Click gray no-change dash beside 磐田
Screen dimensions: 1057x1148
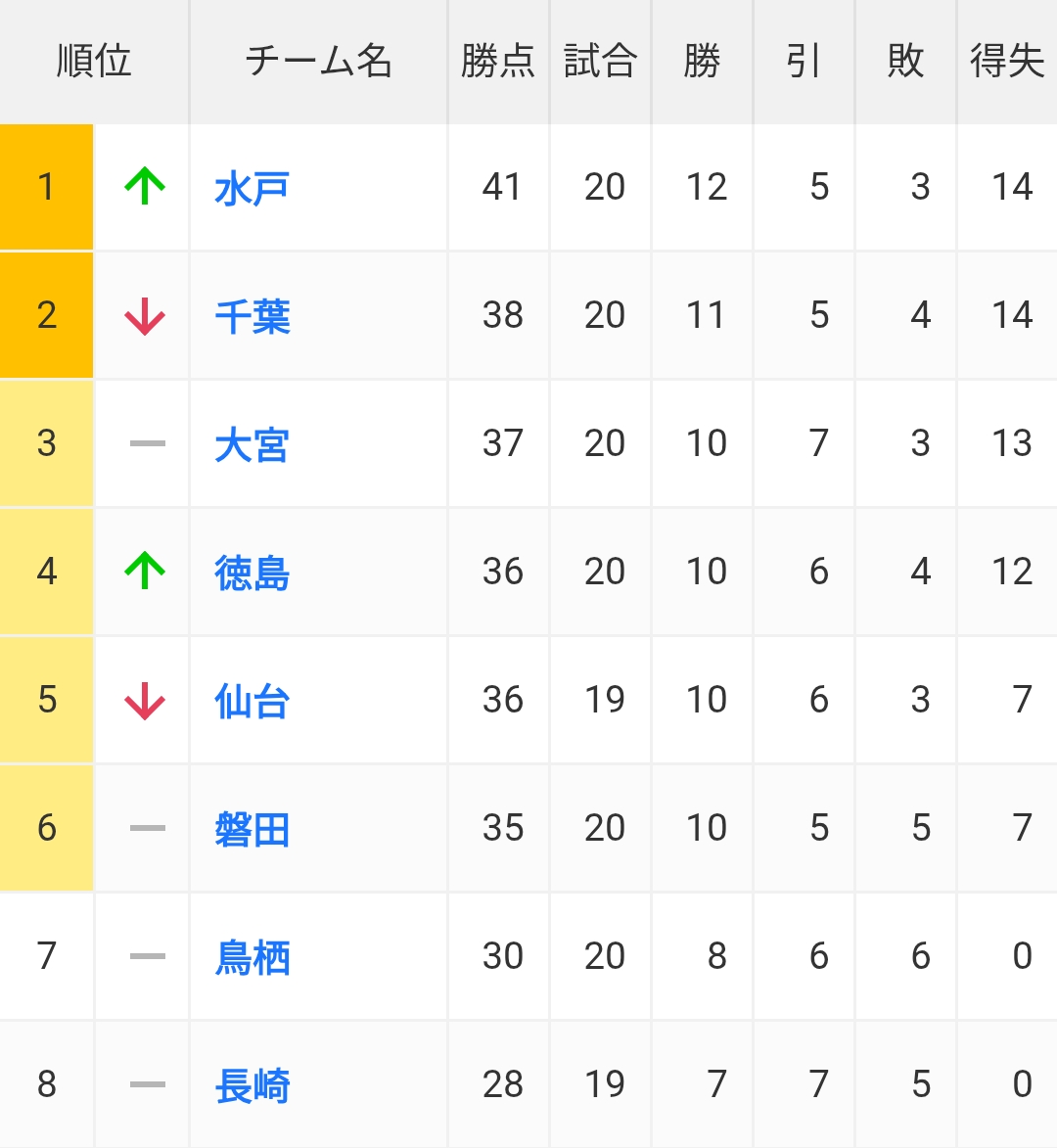(147, 828)
